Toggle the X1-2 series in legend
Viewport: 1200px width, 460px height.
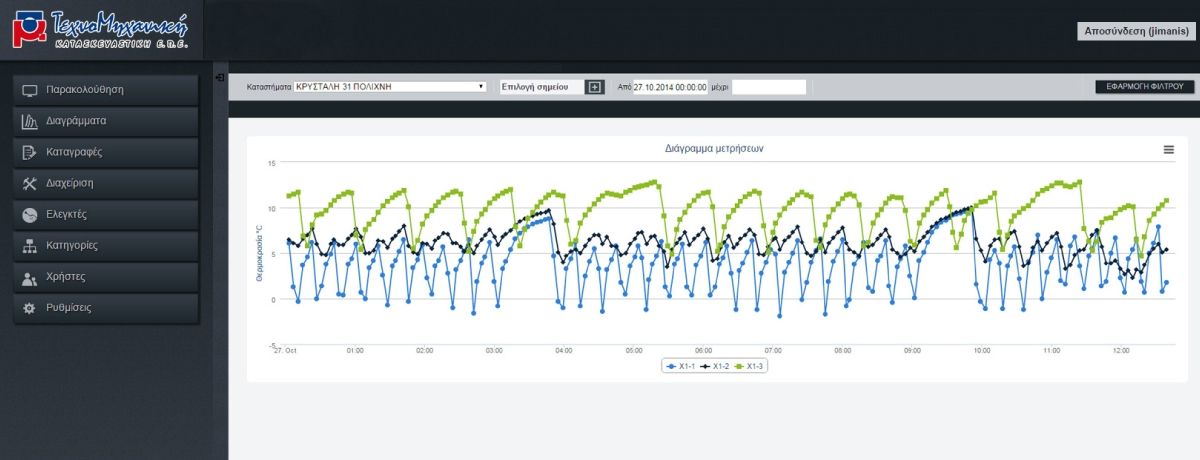tap(715, 367)
